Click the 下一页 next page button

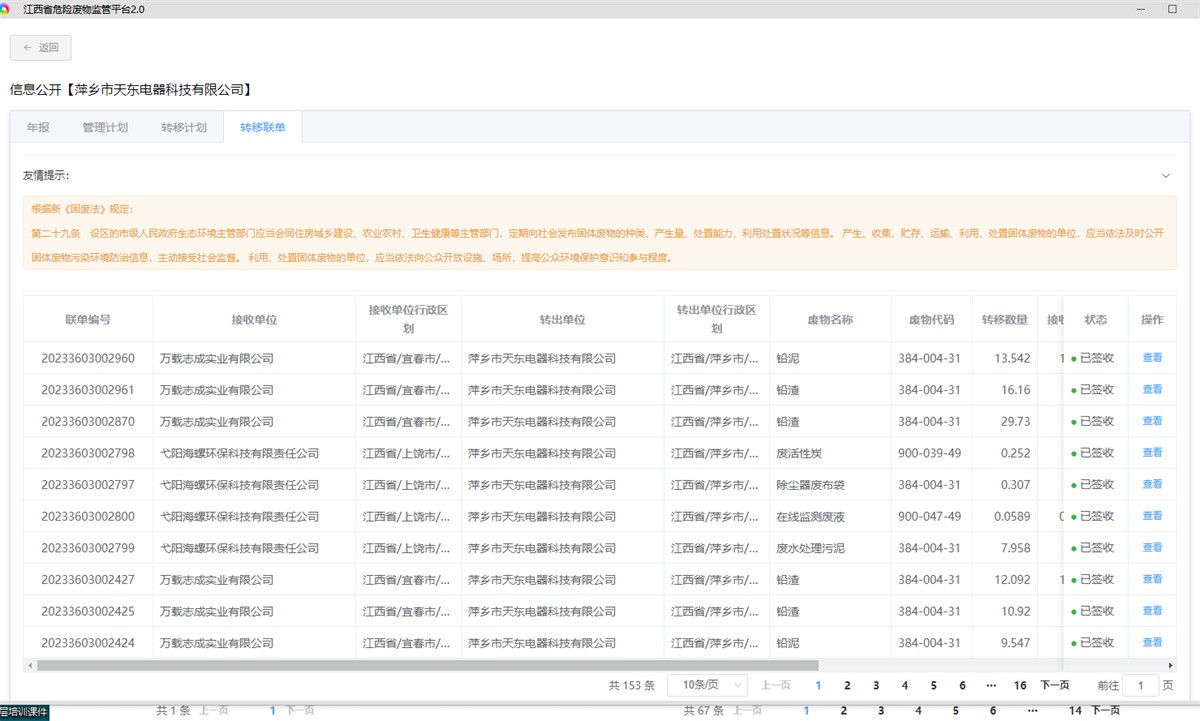point(1055,685)
